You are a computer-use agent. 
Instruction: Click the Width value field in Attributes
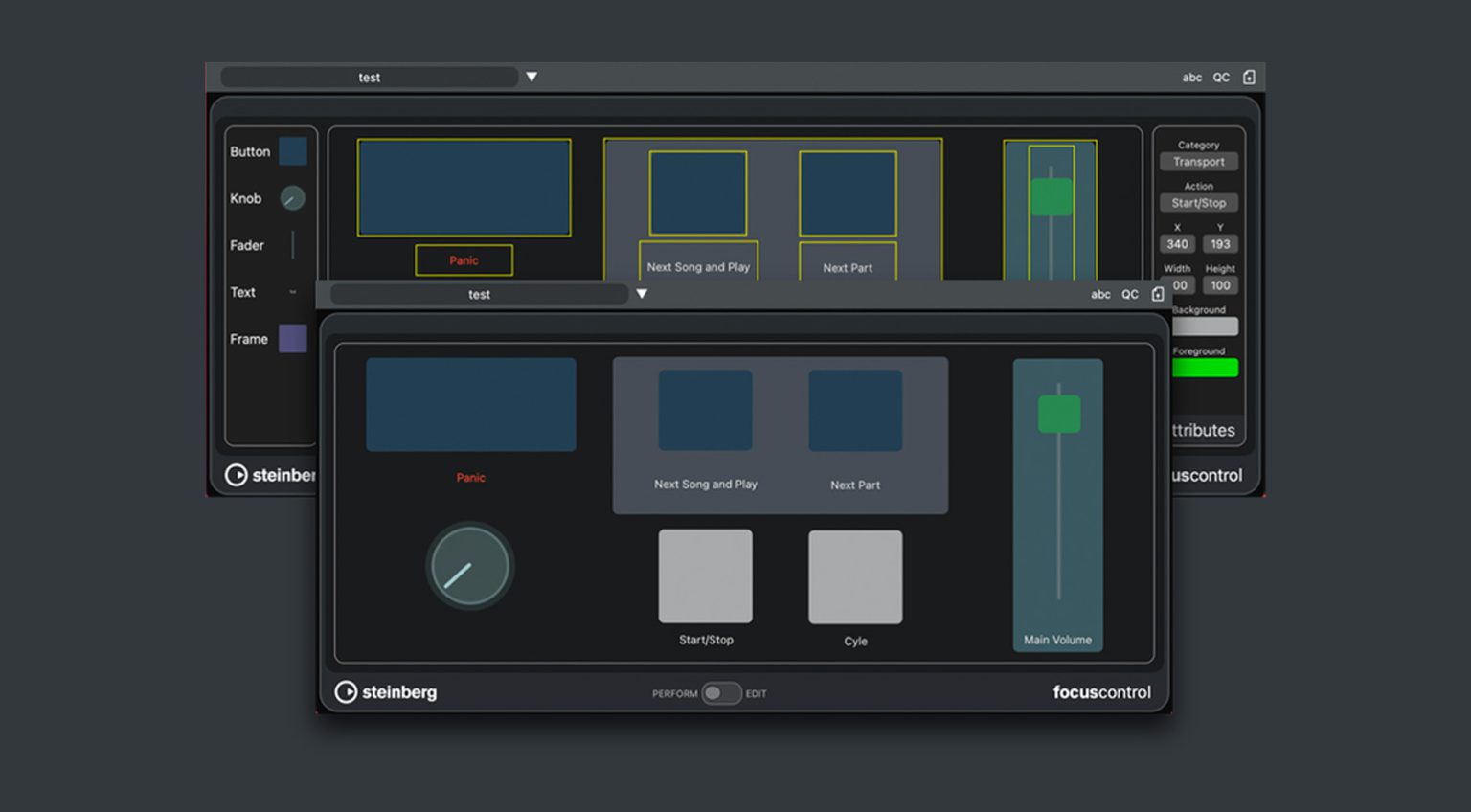pos(1177,285)
